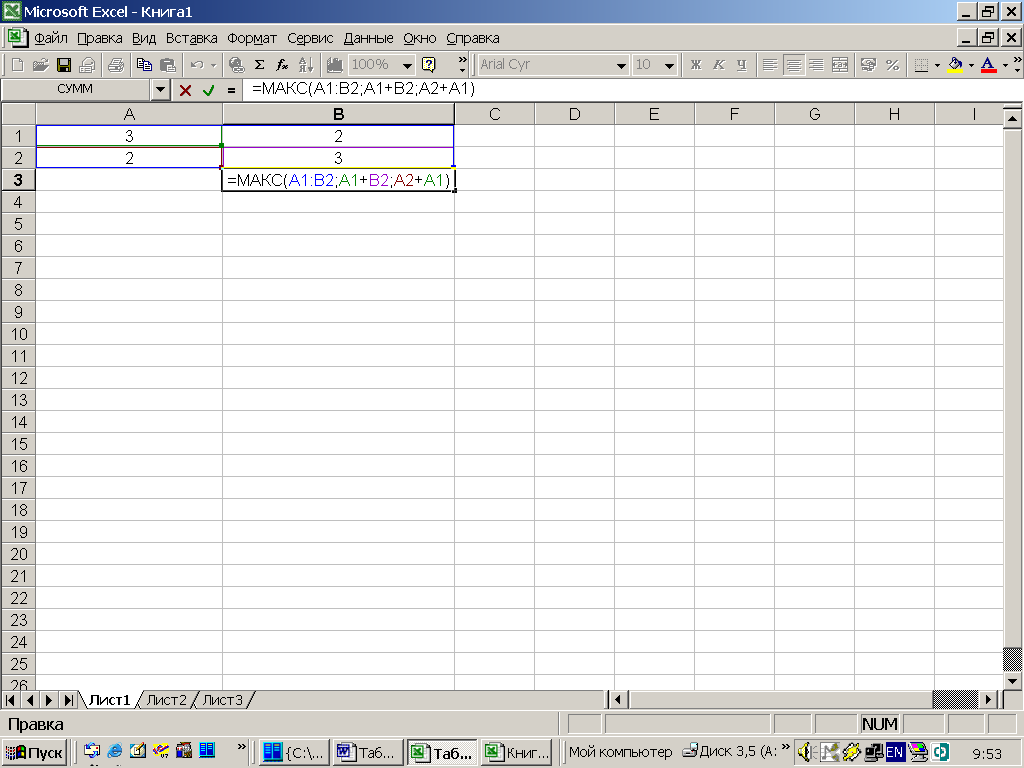This screenshot has height=768, width=1024.
Task: Open the Данные menu
Action: [368, 39]
